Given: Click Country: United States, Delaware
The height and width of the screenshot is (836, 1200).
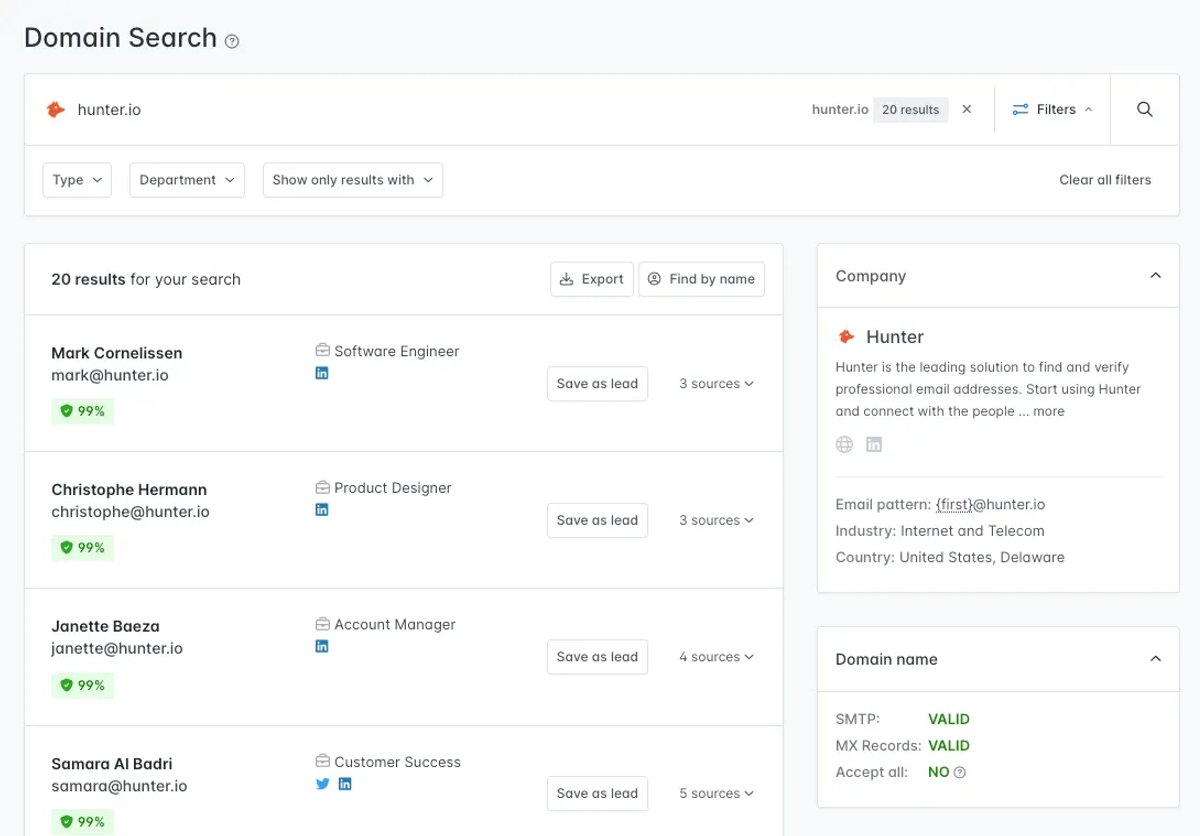Looking at the screenshot, I should point(950,557).
